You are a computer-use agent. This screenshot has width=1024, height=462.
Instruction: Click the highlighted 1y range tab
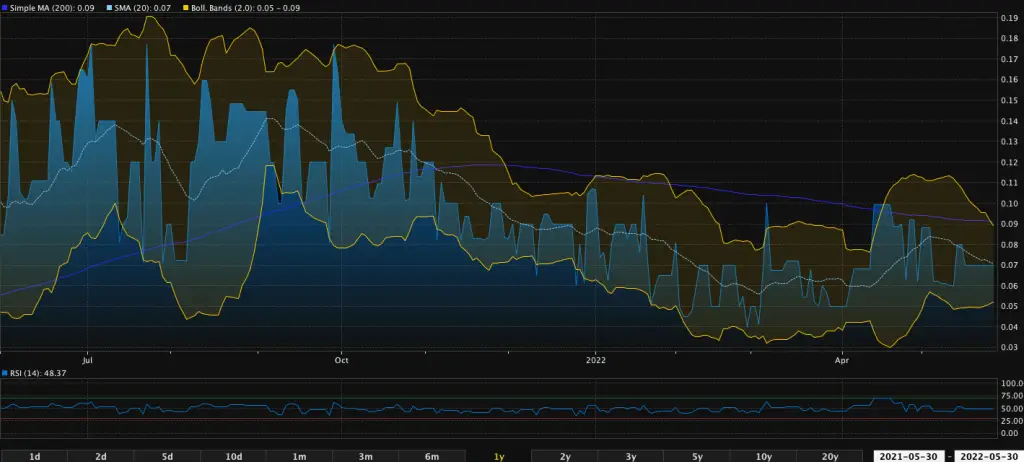(498, 456)
